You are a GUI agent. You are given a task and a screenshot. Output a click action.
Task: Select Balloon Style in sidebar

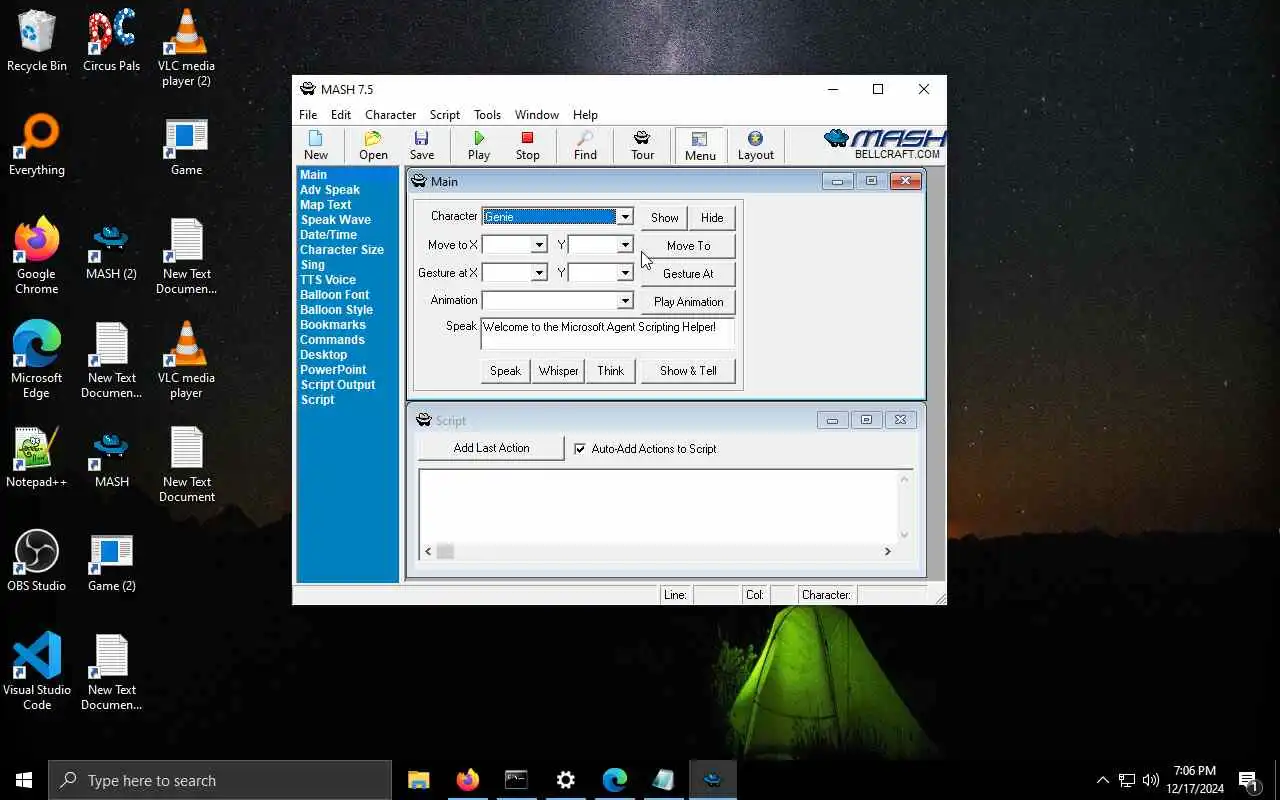[336, 310]
